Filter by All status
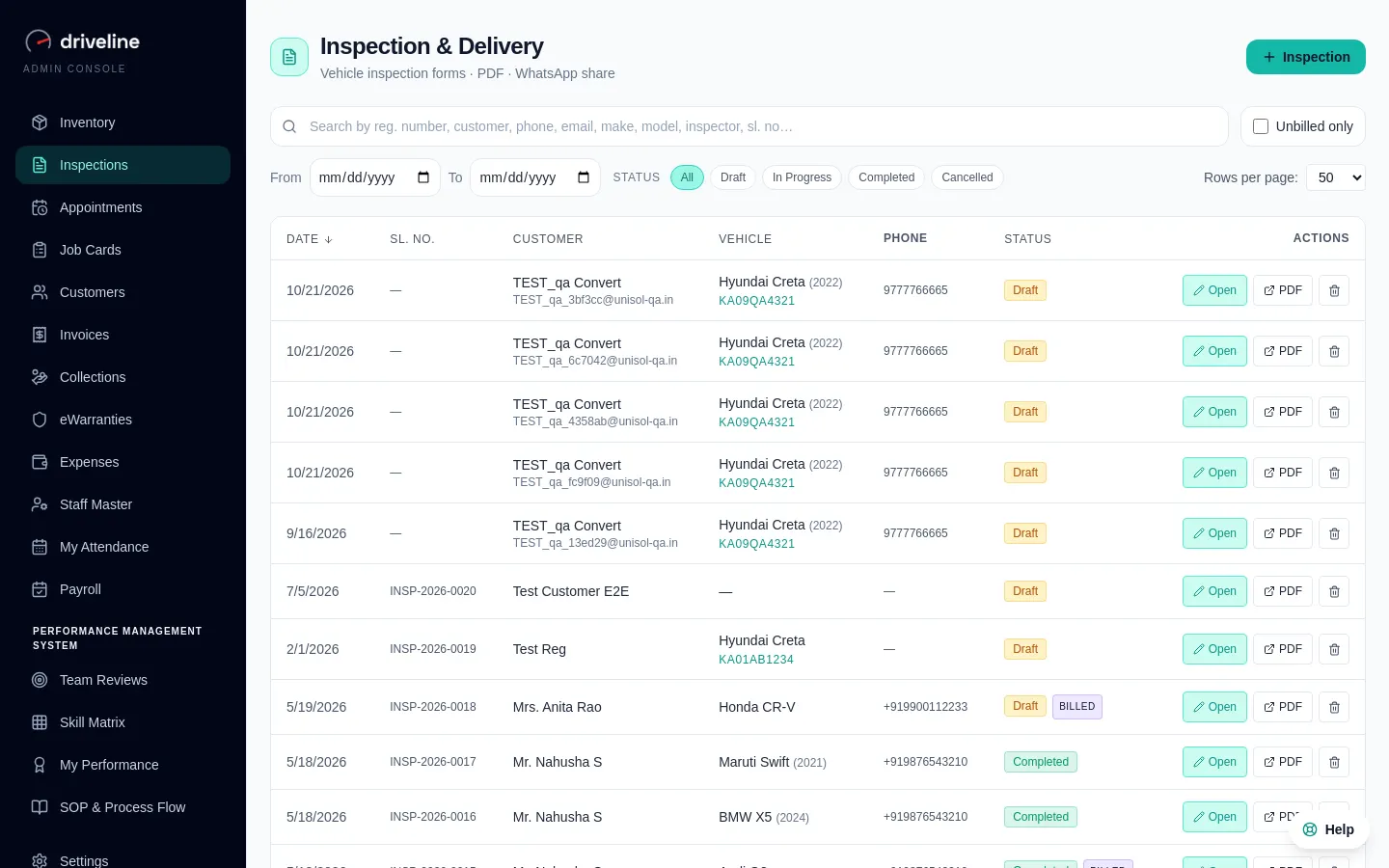The image size is (1389, 868). (687, 177)
